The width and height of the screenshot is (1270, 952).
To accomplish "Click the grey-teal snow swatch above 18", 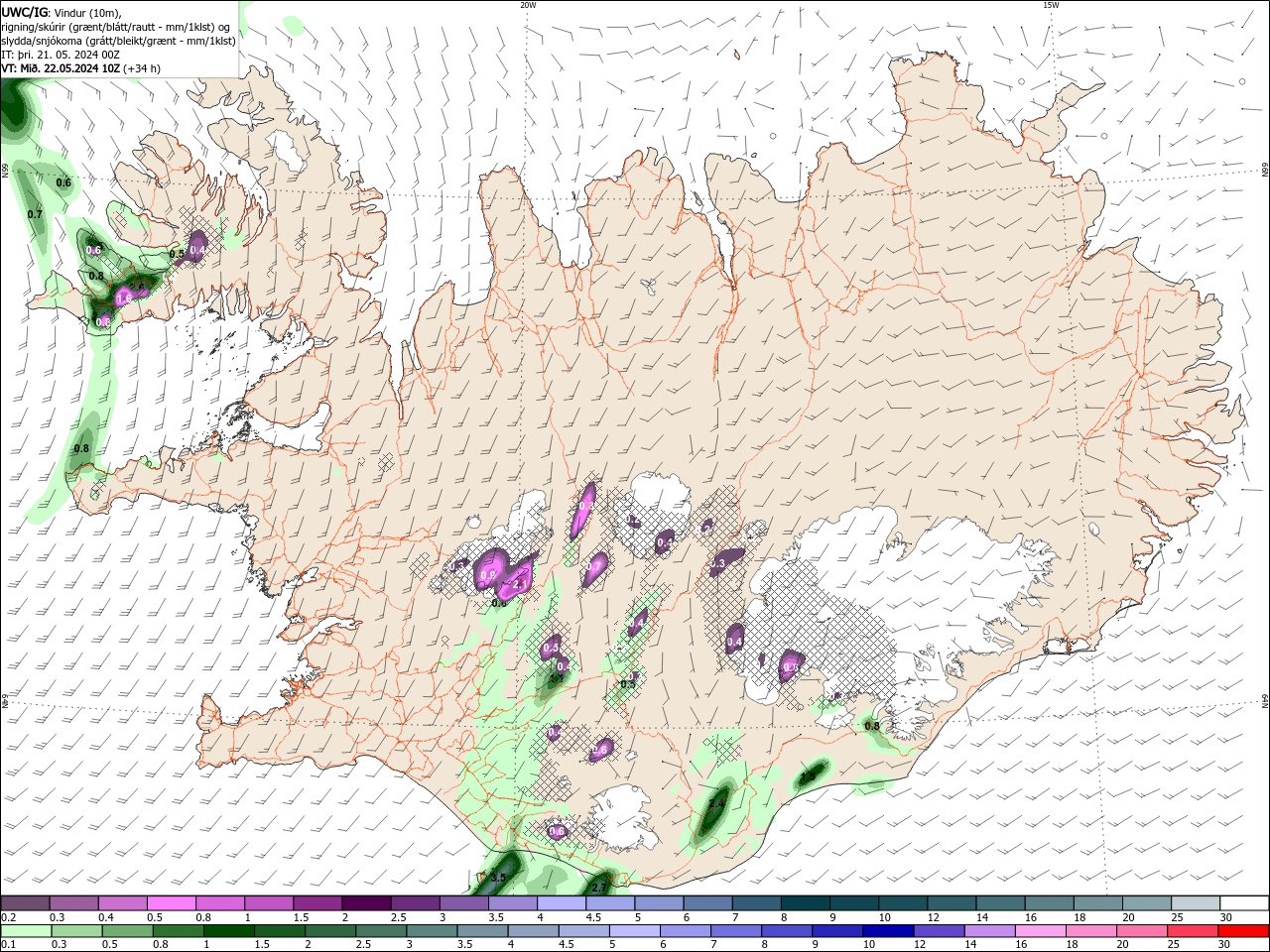I will tap(1096, 902).
